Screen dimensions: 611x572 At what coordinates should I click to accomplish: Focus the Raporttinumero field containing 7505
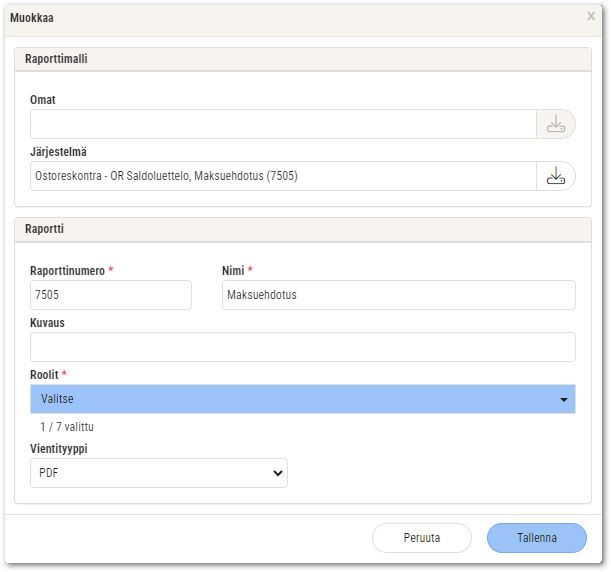pyautogui.click(x=111, y=295)
